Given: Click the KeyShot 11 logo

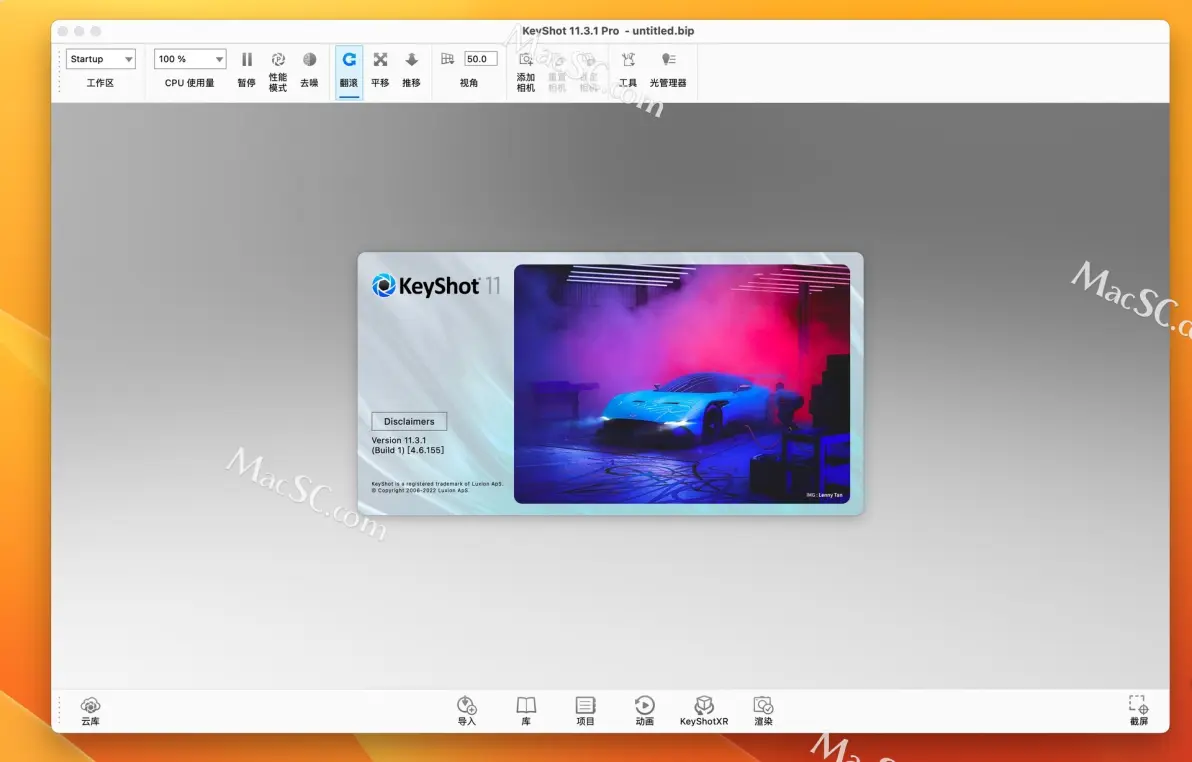Looking at the screenshot, I should click(436, 286).
